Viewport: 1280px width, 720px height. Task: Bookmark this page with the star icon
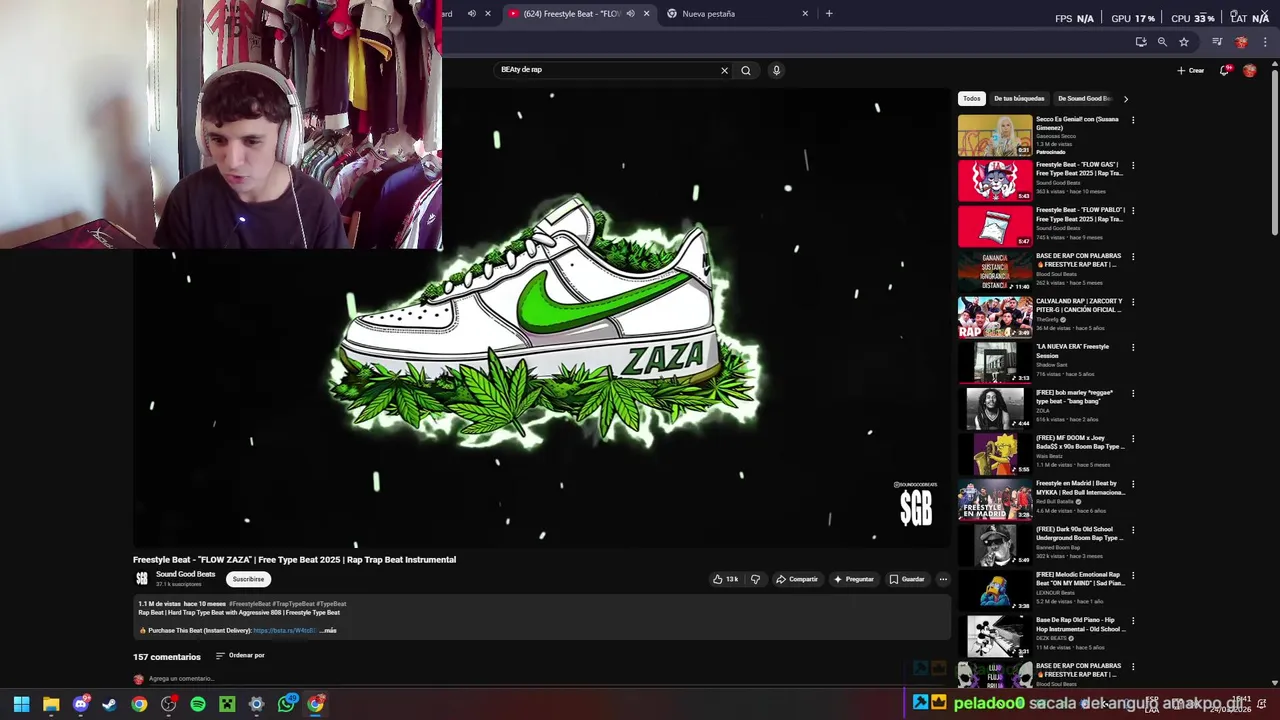pos(1184,42)
